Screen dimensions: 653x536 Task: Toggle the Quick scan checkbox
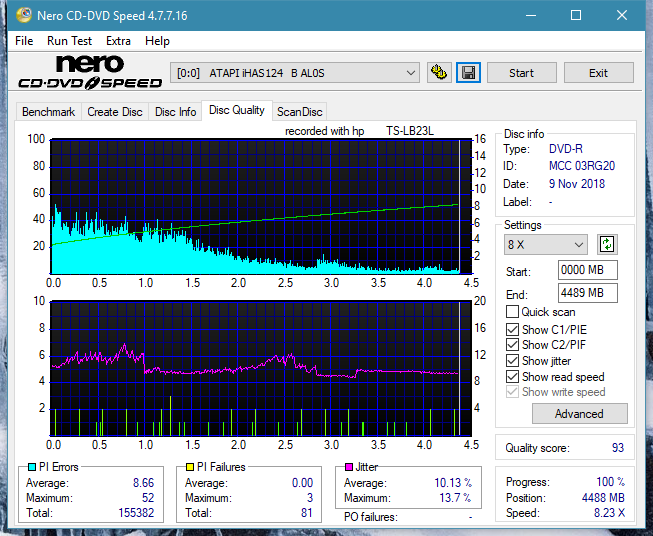(x=512, y=312)
